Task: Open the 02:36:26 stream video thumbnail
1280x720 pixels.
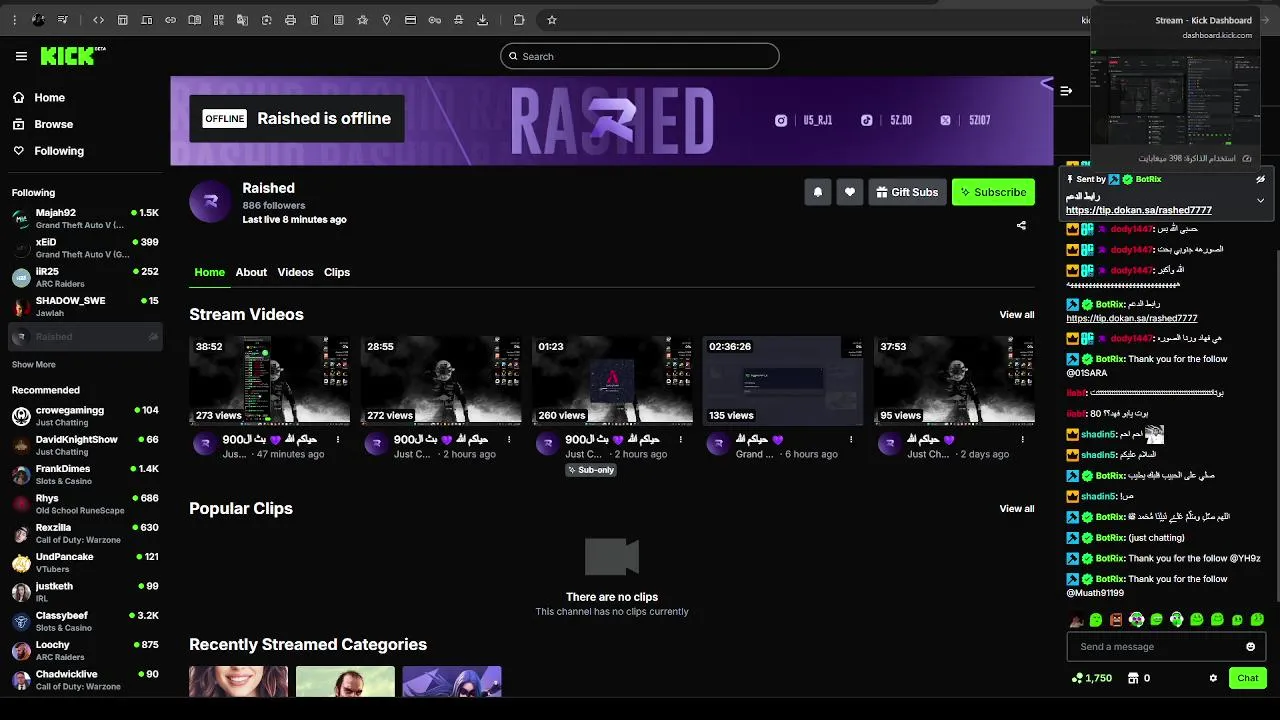Action: click(x=782, y=381)
